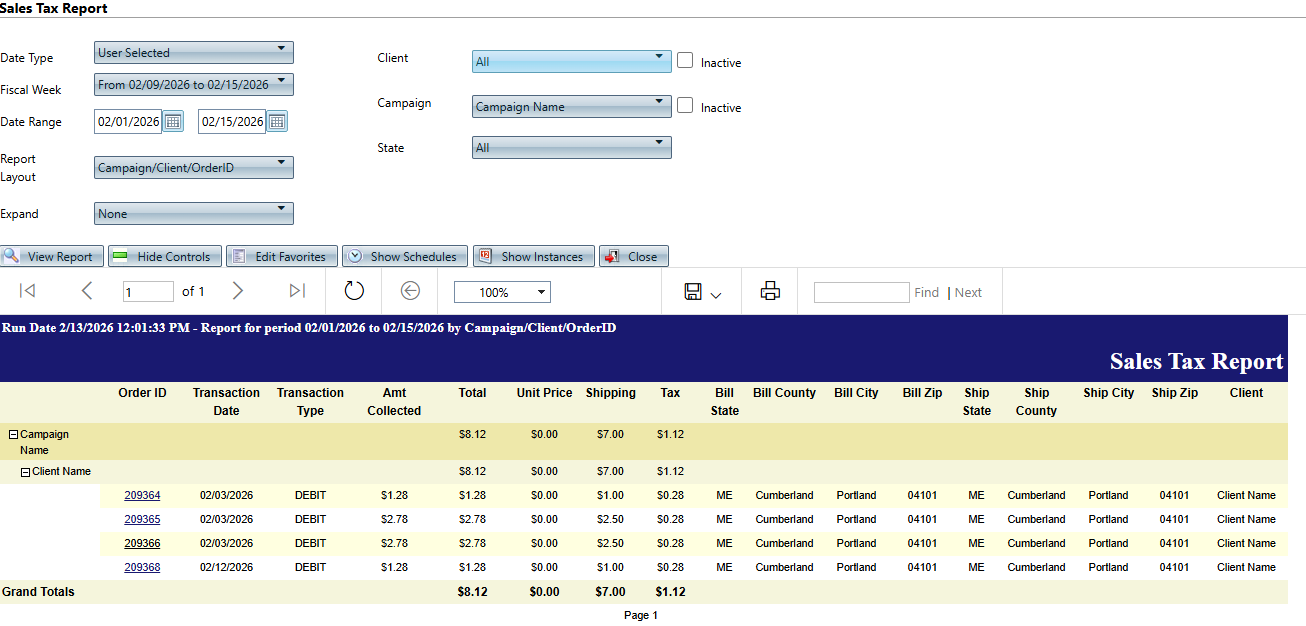Open the Date Type dropdown

[x=193, y=52]
